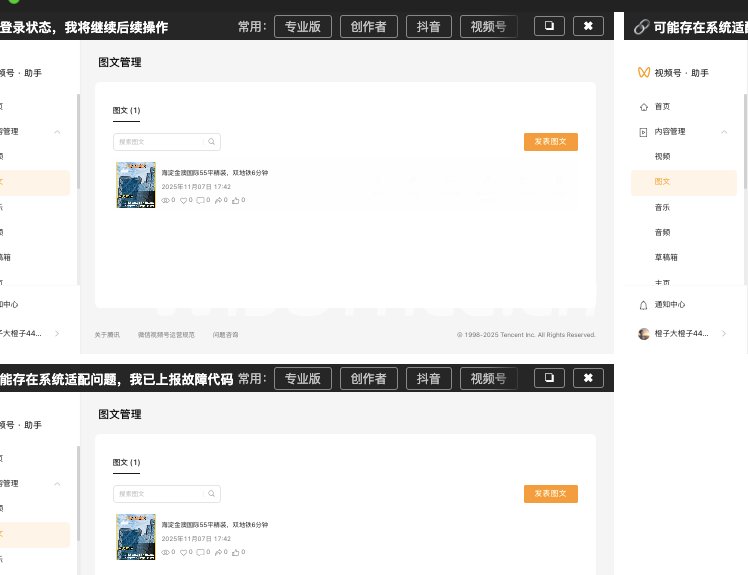Open 首页 in the right-hand window sidebar
The height and width of the screenshot is (575, 748).
[662, 107]
